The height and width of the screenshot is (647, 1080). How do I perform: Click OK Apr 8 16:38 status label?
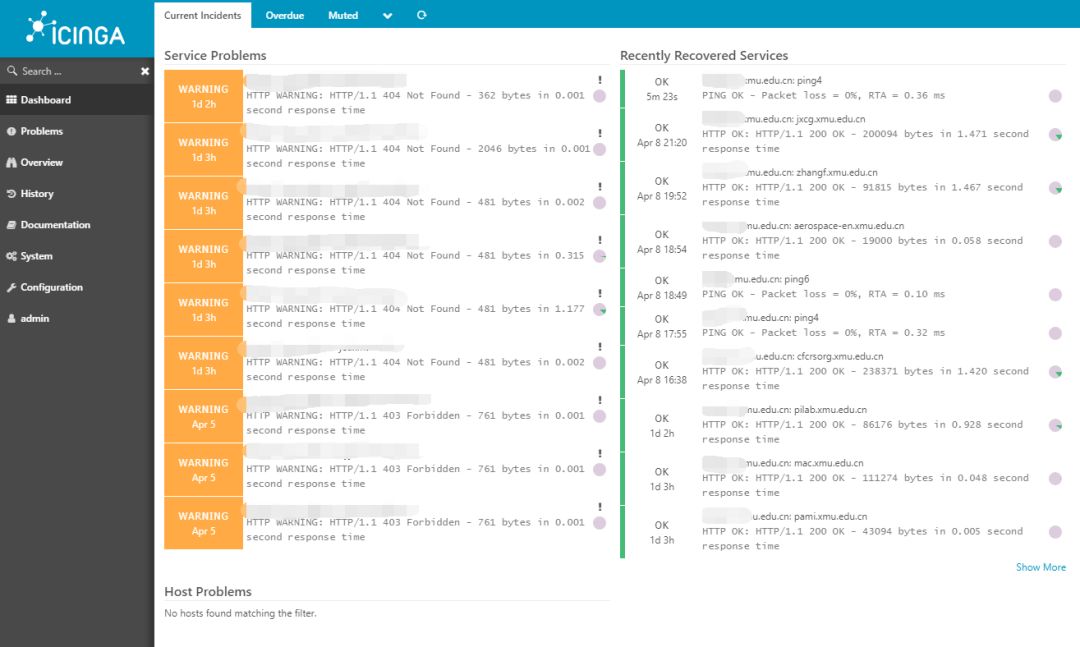pyautogui.click(x=662, y=372)
